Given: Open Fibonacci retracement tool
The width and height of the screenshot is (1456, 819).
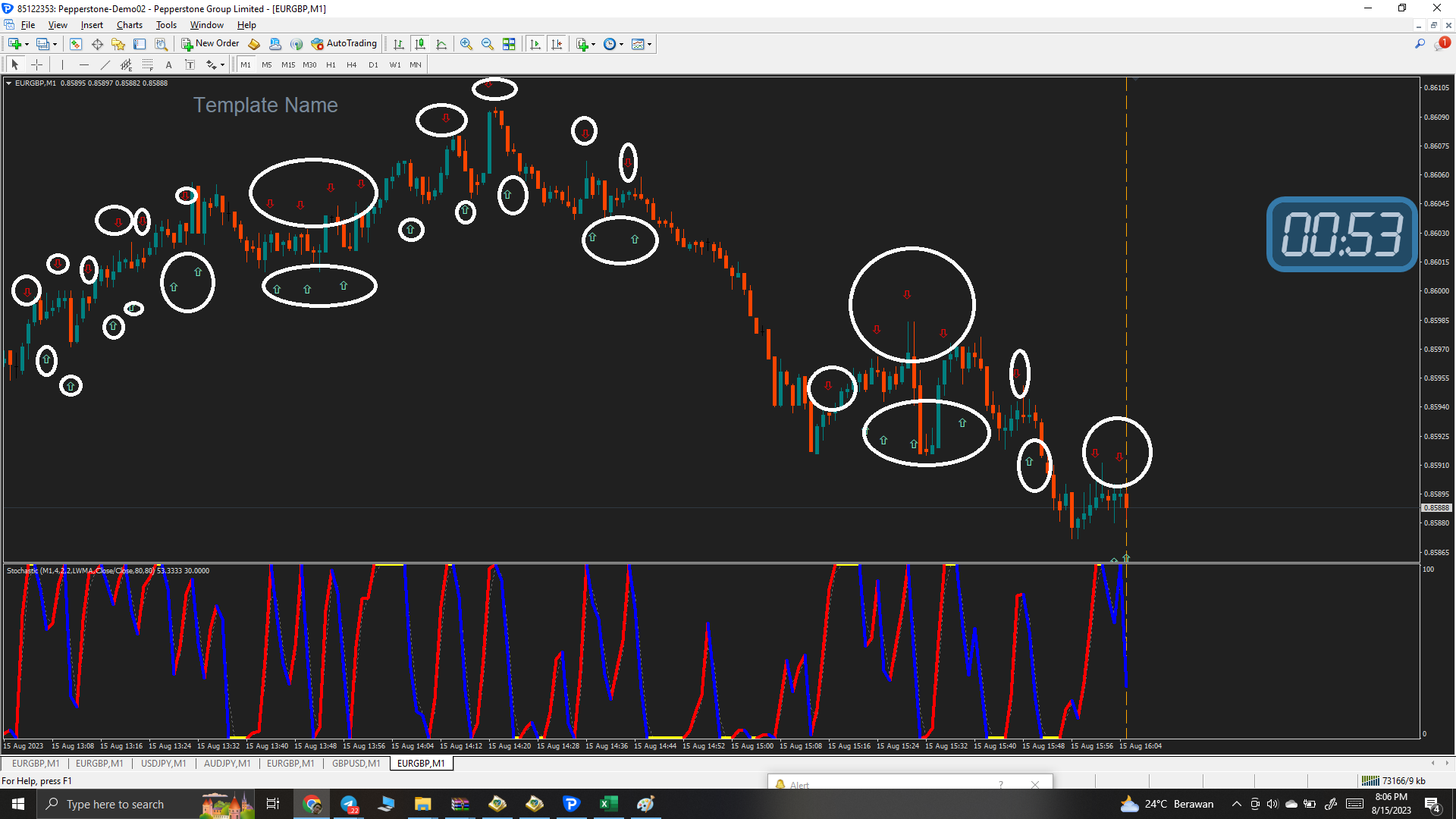Looking at the screenshot, I should [x=148, y=64].
